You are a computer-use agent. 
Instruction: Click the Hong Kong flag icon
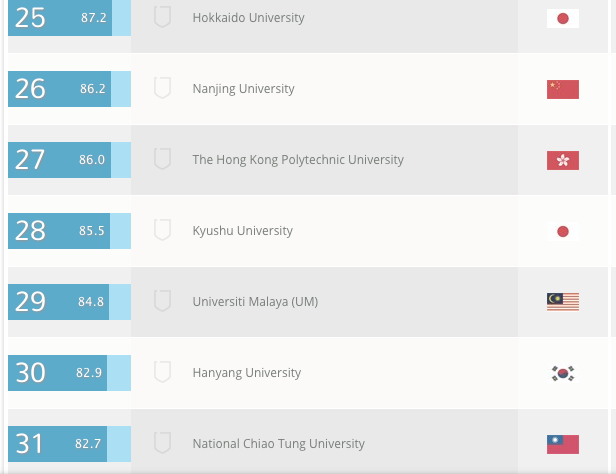(x=563, y=160)
